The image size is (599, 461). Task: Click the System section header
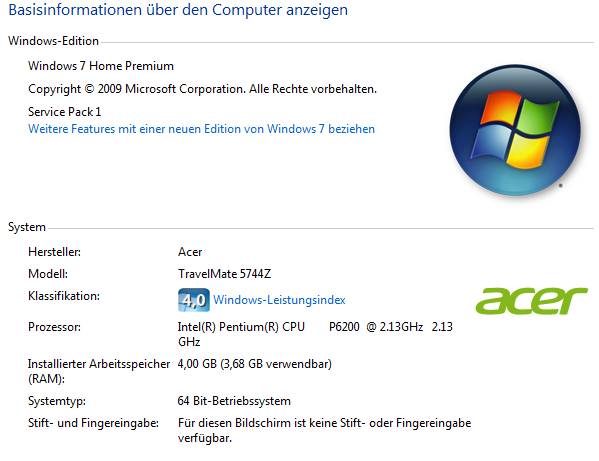tap(27, 227)
